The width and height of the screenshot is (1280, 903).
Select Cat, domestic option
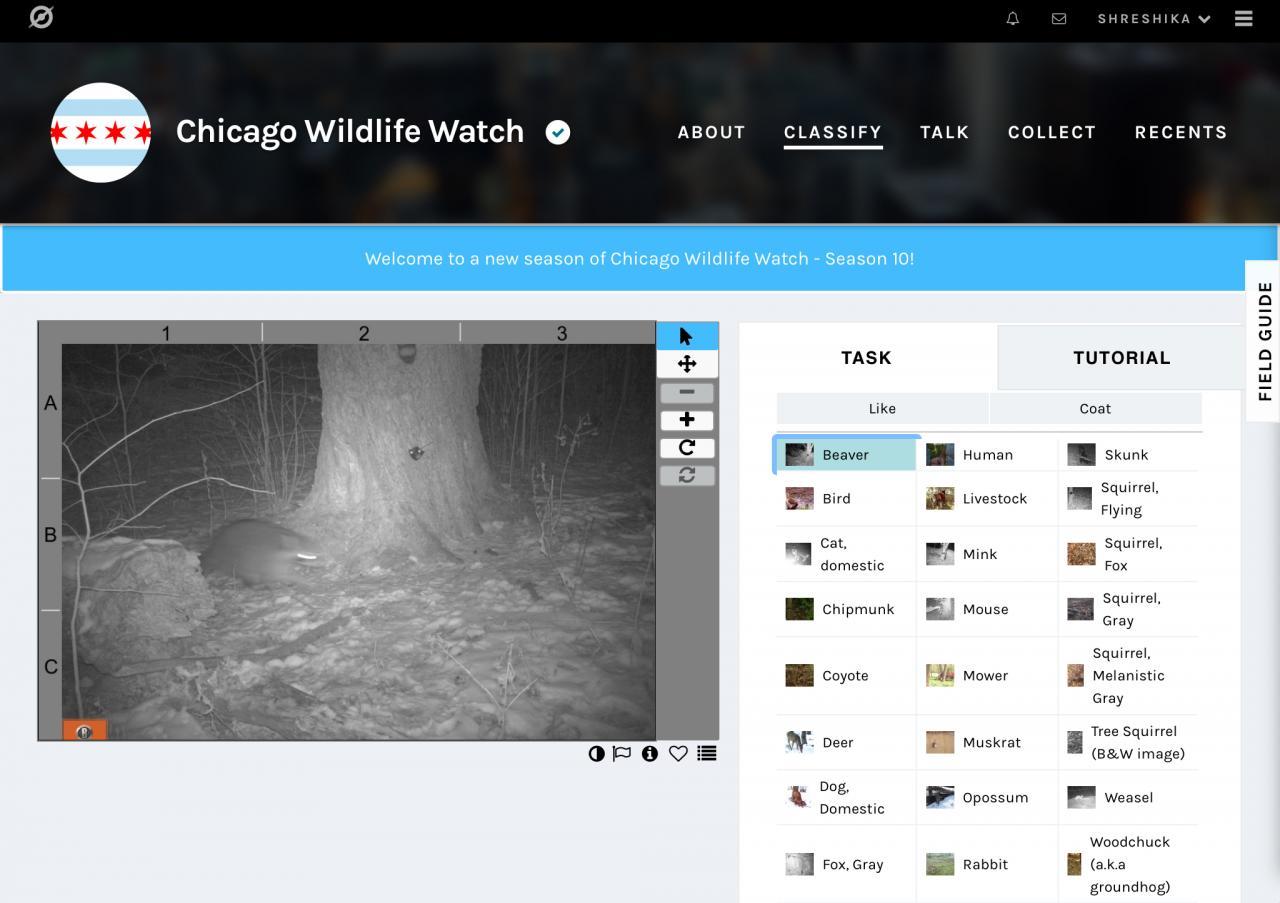point(846,554)
